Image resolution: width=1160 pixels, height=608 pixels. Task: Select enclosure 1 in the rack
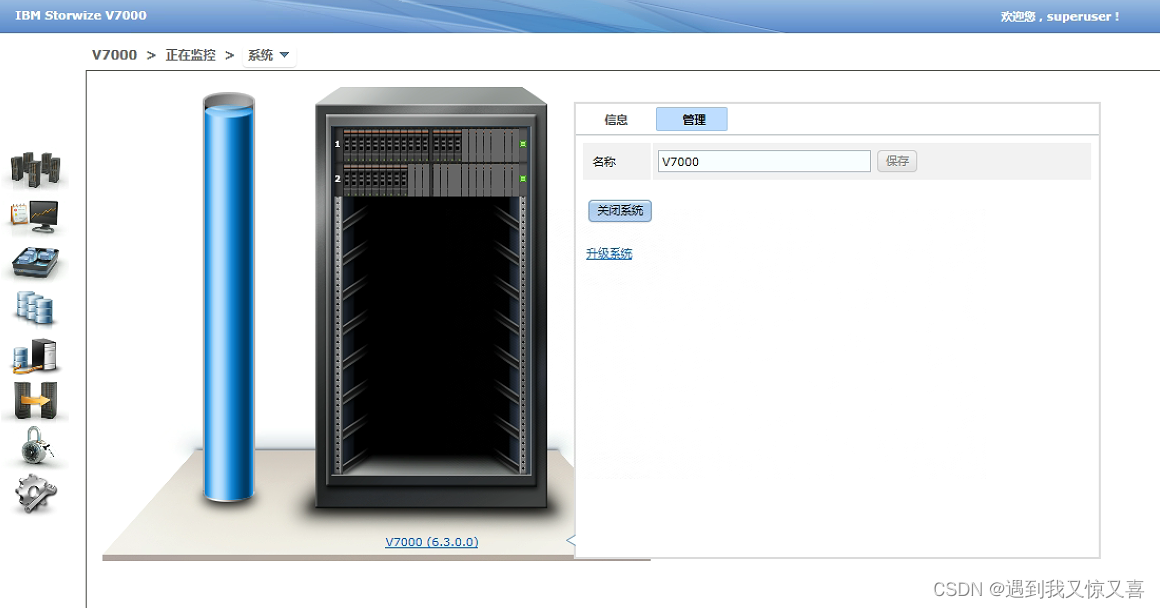coord(430,146)
